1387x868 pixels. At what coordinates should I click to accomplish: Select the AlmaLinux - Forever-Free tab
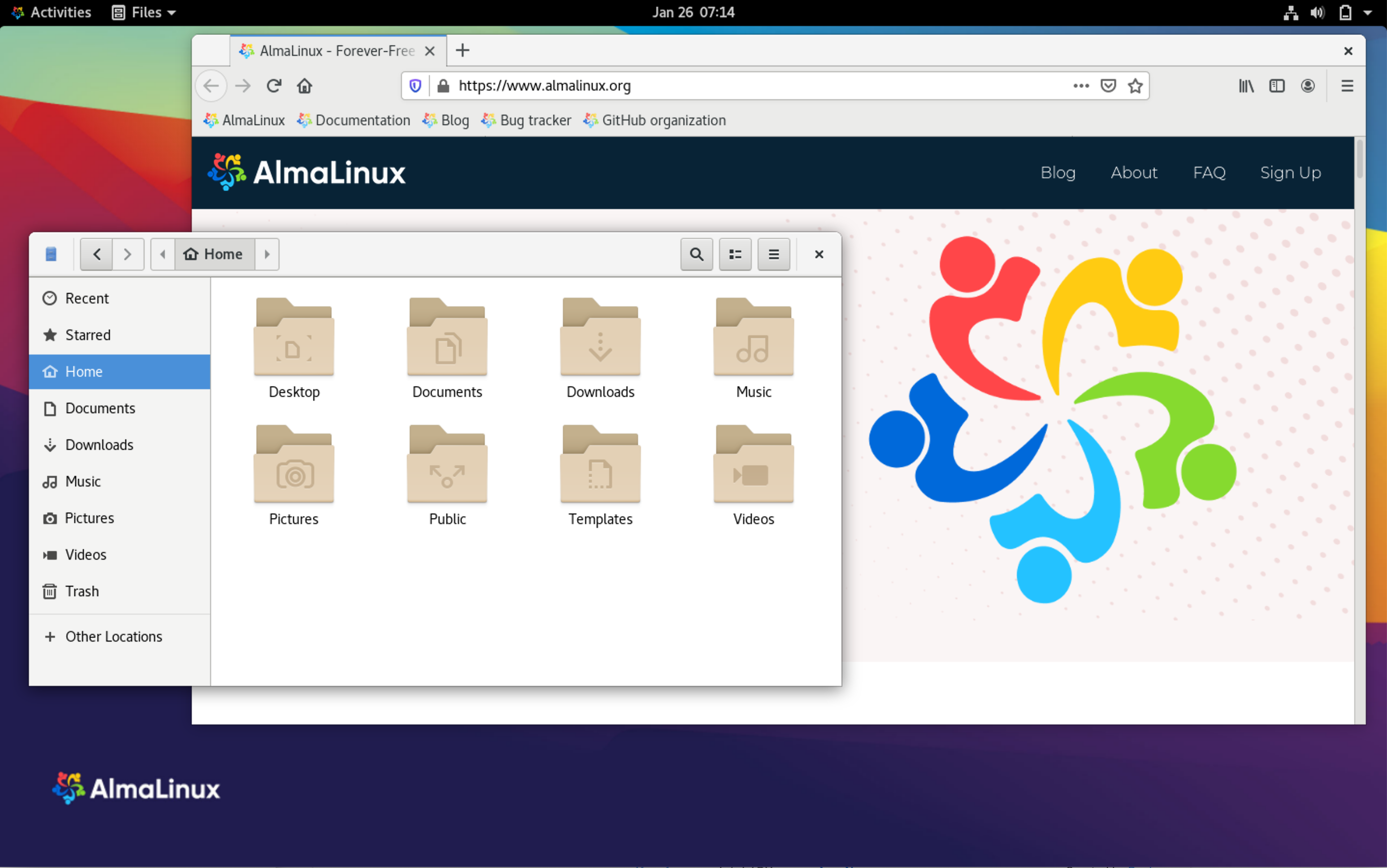click(338, 51)
